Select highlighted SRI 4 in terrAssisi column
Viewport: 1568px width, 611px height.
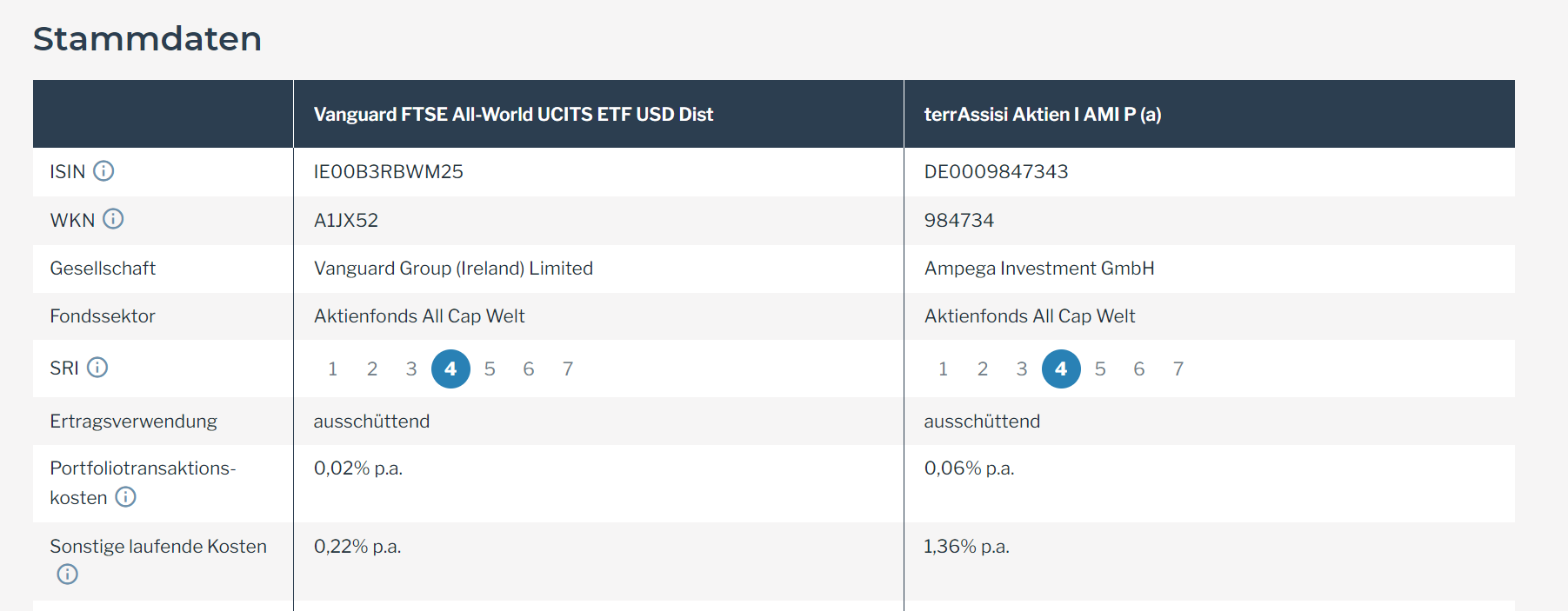click(x=1061, y=369)
